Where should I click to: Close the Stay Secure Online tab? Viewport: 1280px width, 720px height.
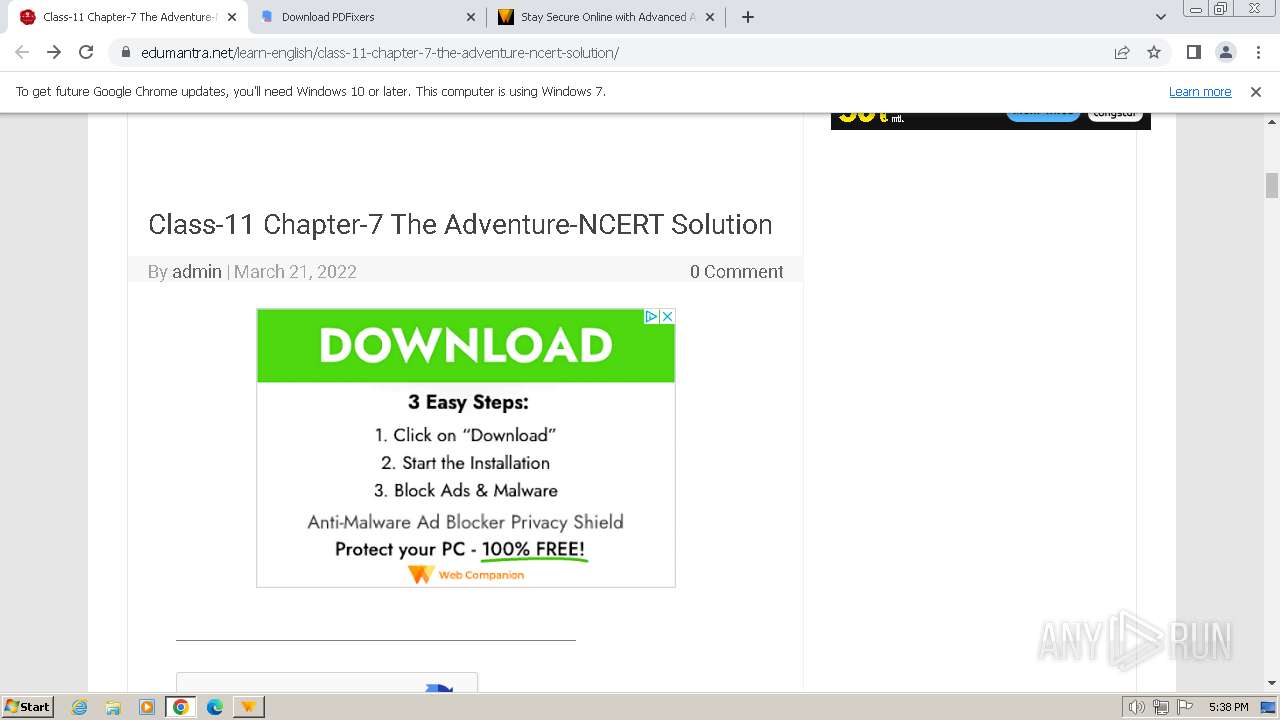[x=710, y=17]
